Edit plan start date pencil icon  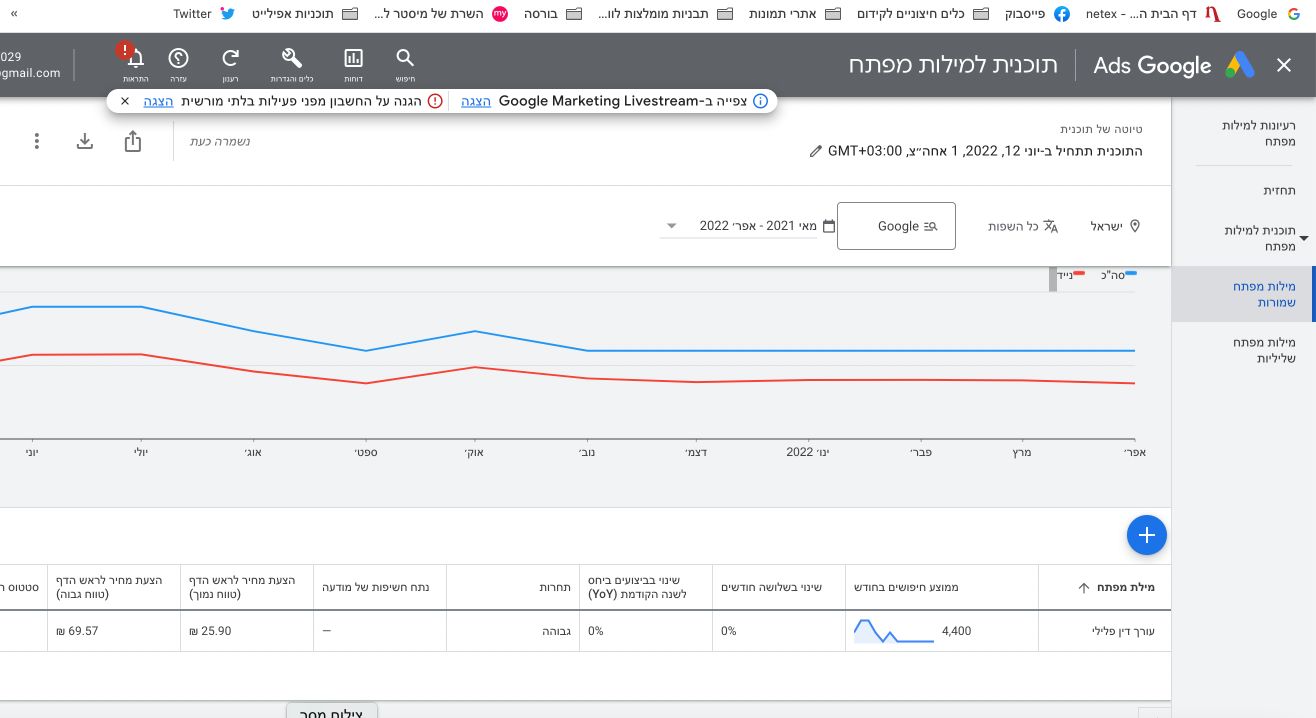[816, 152]
